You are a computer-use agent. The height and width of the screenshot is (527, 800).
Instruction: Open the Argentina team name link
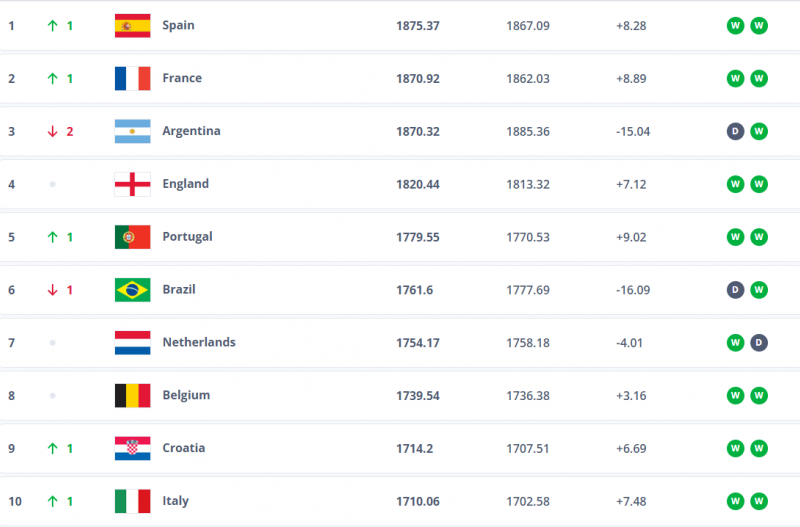191,131
